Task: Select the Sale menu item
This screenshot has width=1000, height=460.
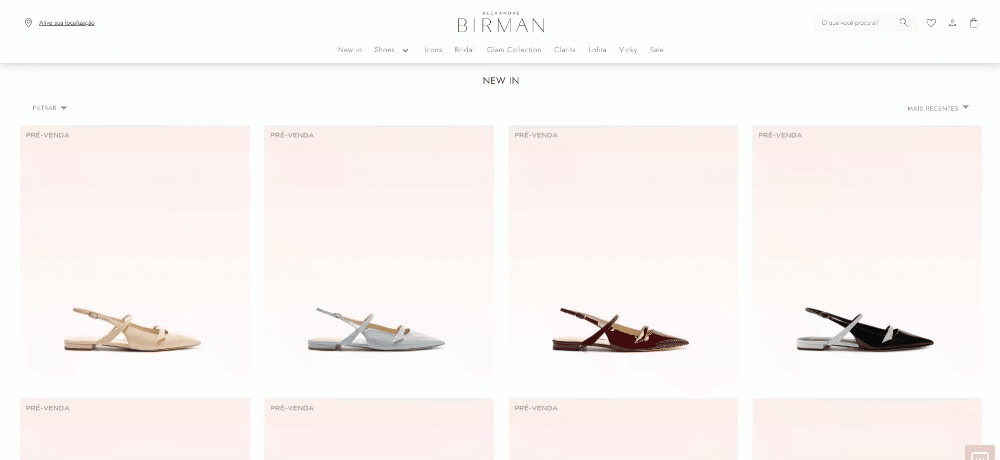Action: click(x=657, y=50)
